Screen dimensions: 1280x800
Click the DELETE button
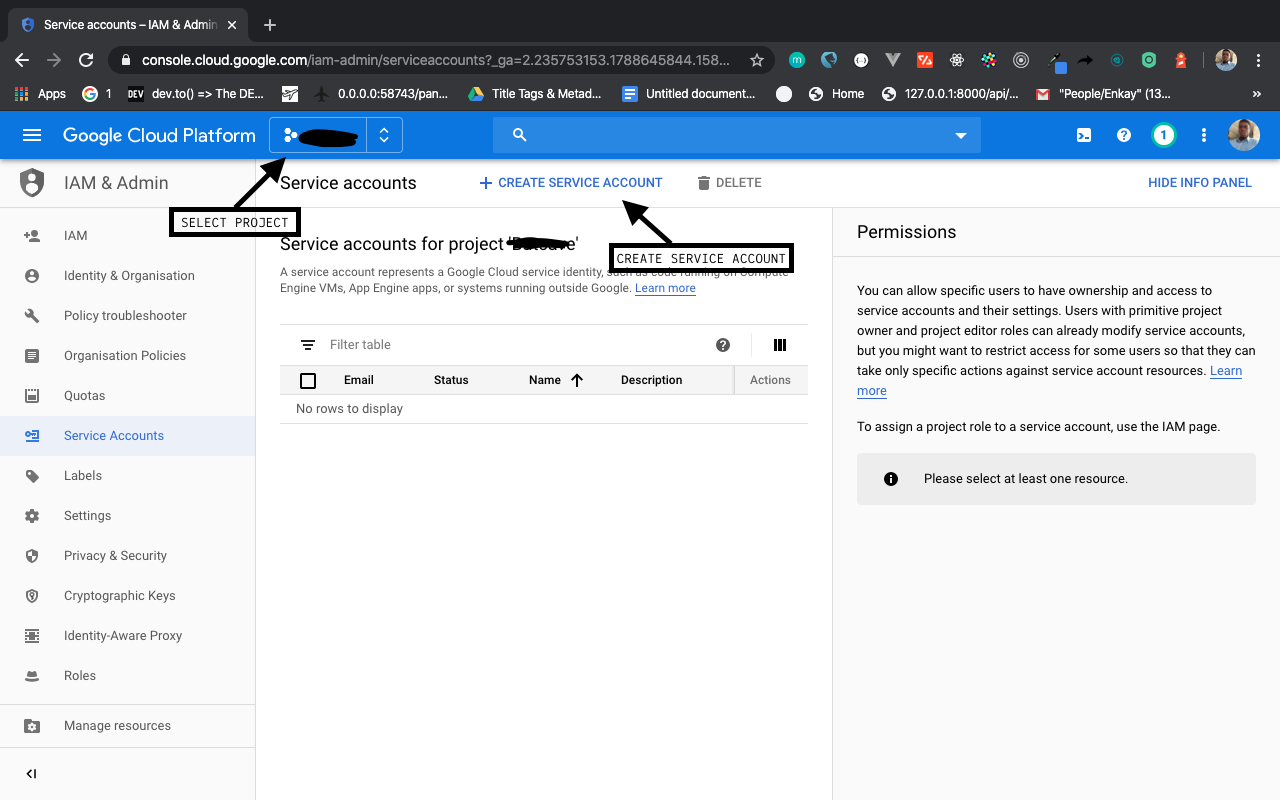(x=729, y=182)
